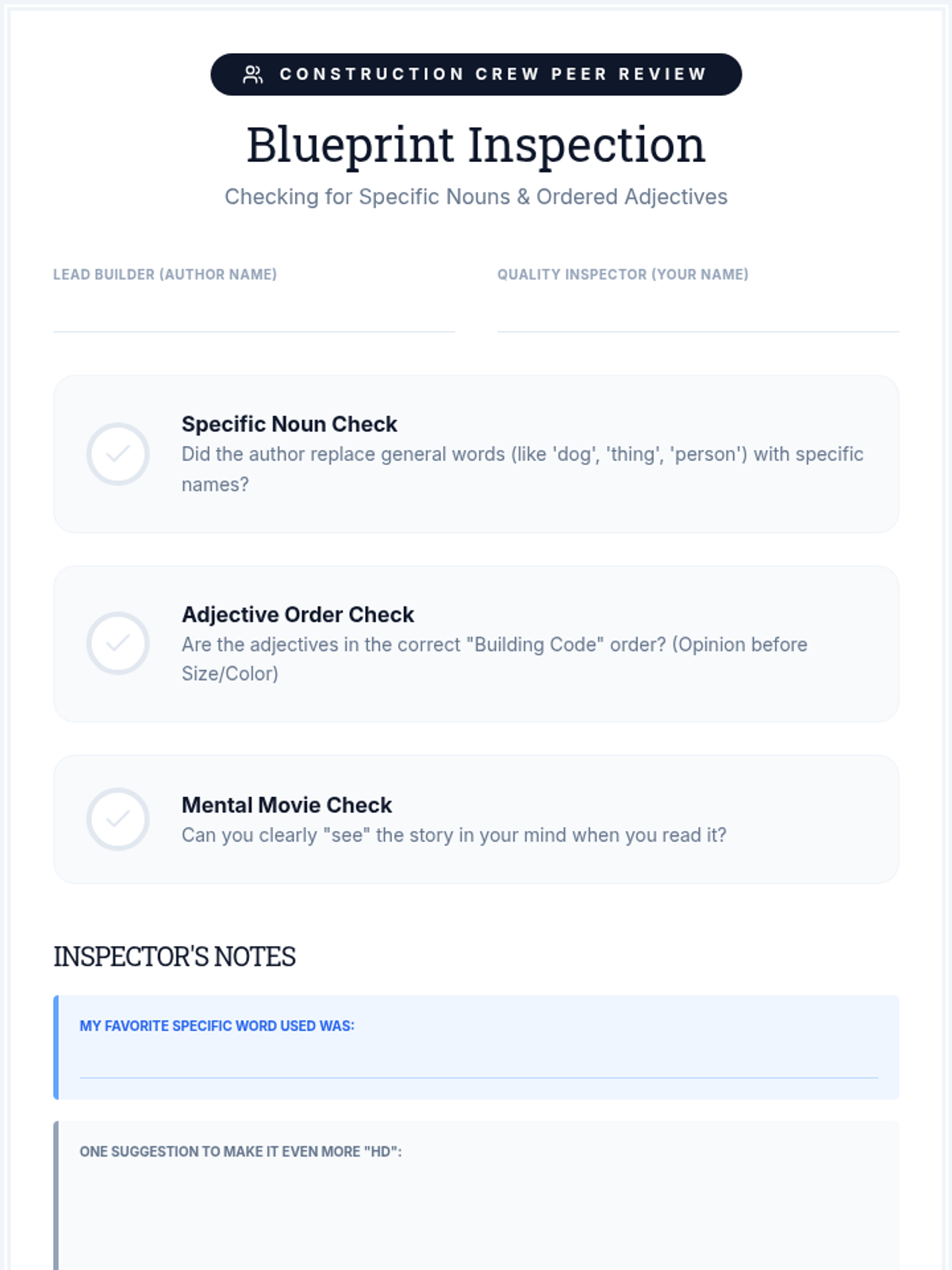Click the Inspector's Notes heading
Screen dimensions: 952x1270
[x=175, y=956]
